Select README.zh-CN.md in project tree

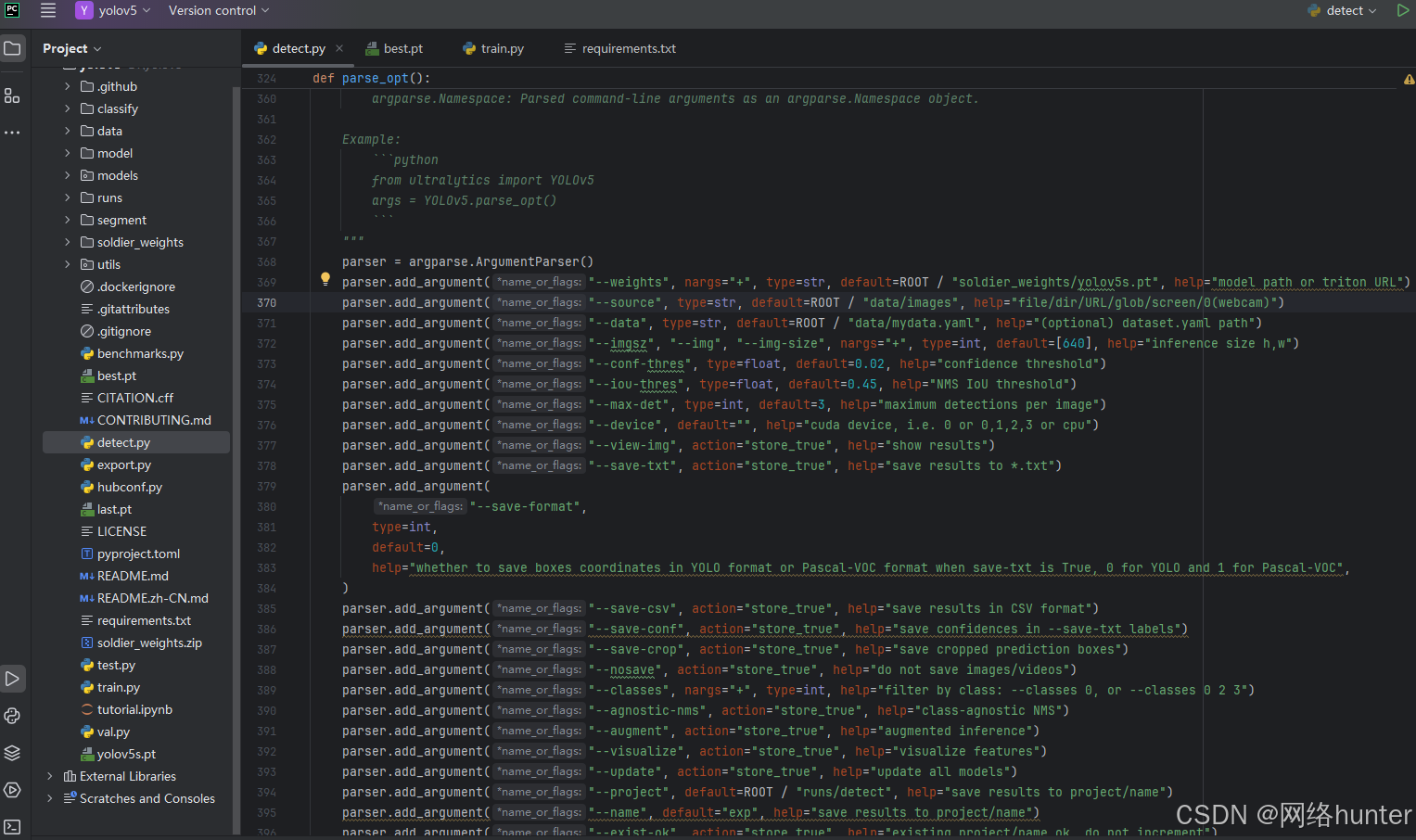point(144,598)
